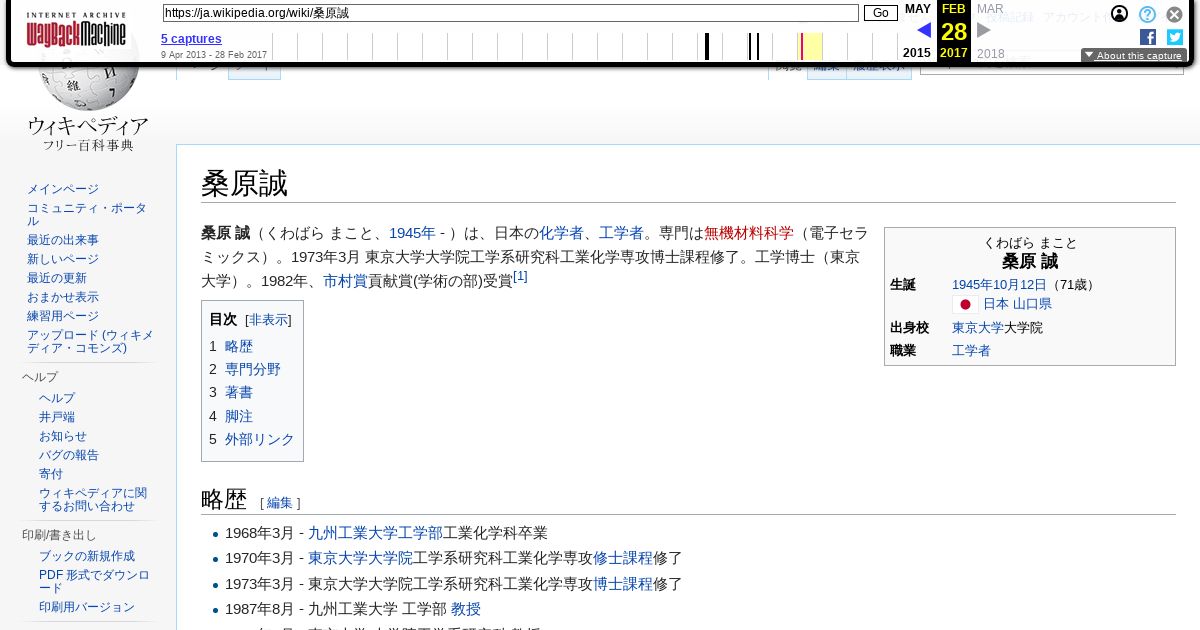Close the Wayback toolbar

coord(1175,14)
